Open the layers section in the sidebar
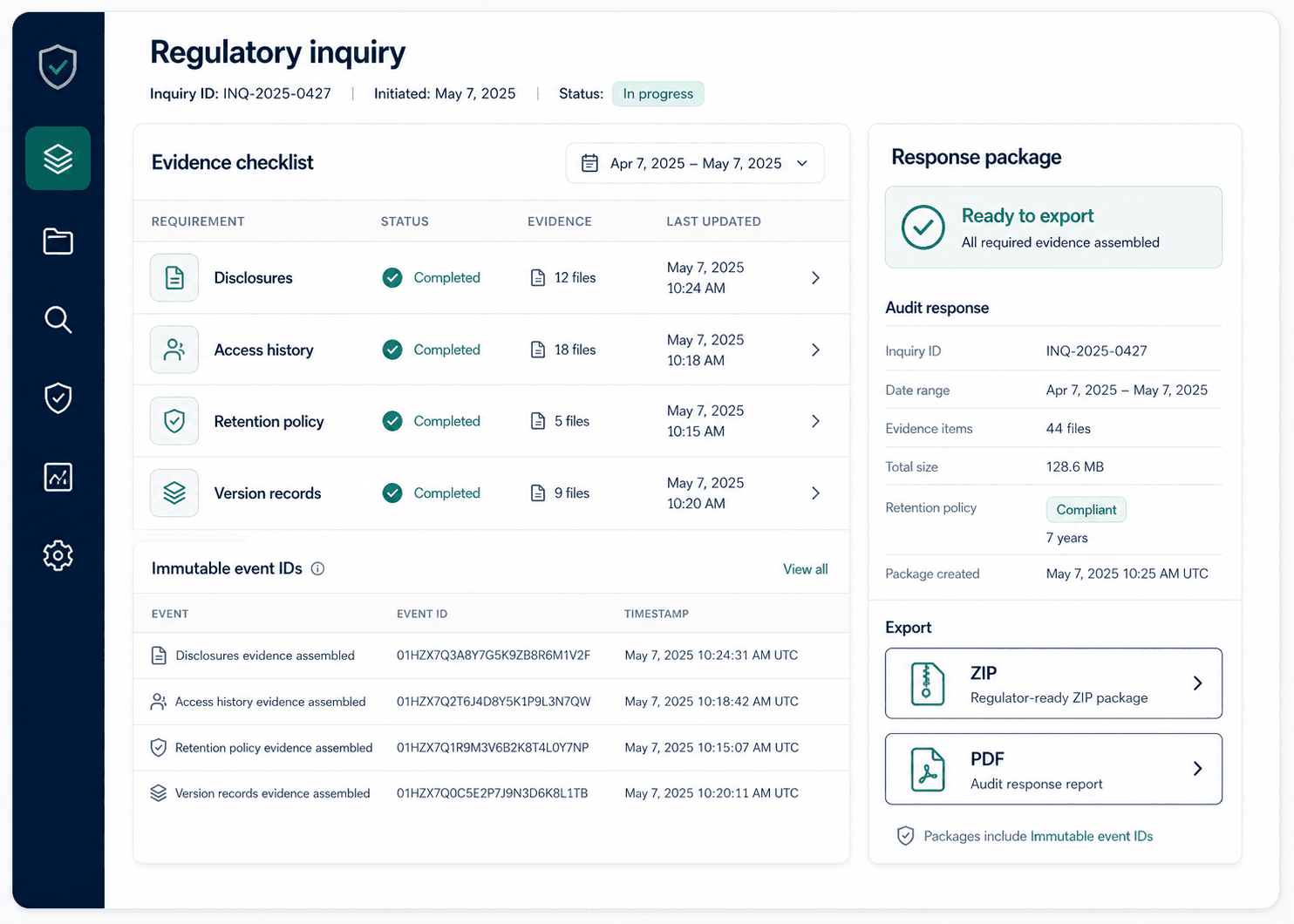 (58, 159)
